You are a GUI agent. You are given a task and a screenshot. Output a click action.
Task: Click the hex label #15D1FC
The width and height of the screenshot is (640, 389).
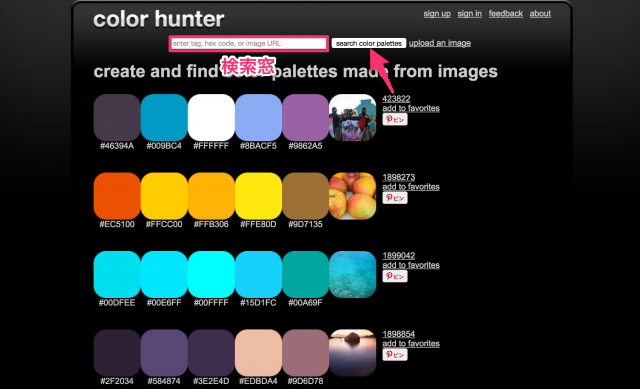[258, 302]
